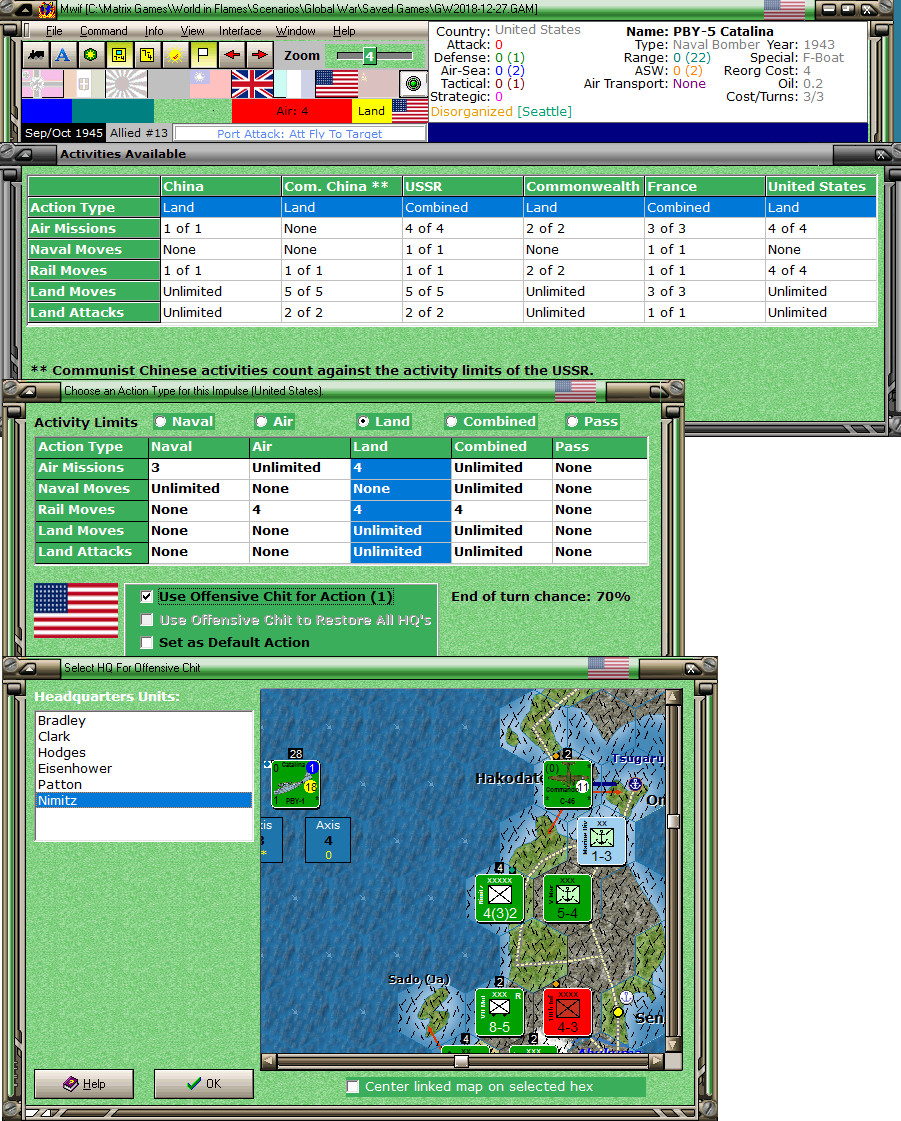The height and width of the screenshot is (1121, 901).
Task: Check Use Offensive Chit to Restore All HQ's
Action: [x=147, y=620]
